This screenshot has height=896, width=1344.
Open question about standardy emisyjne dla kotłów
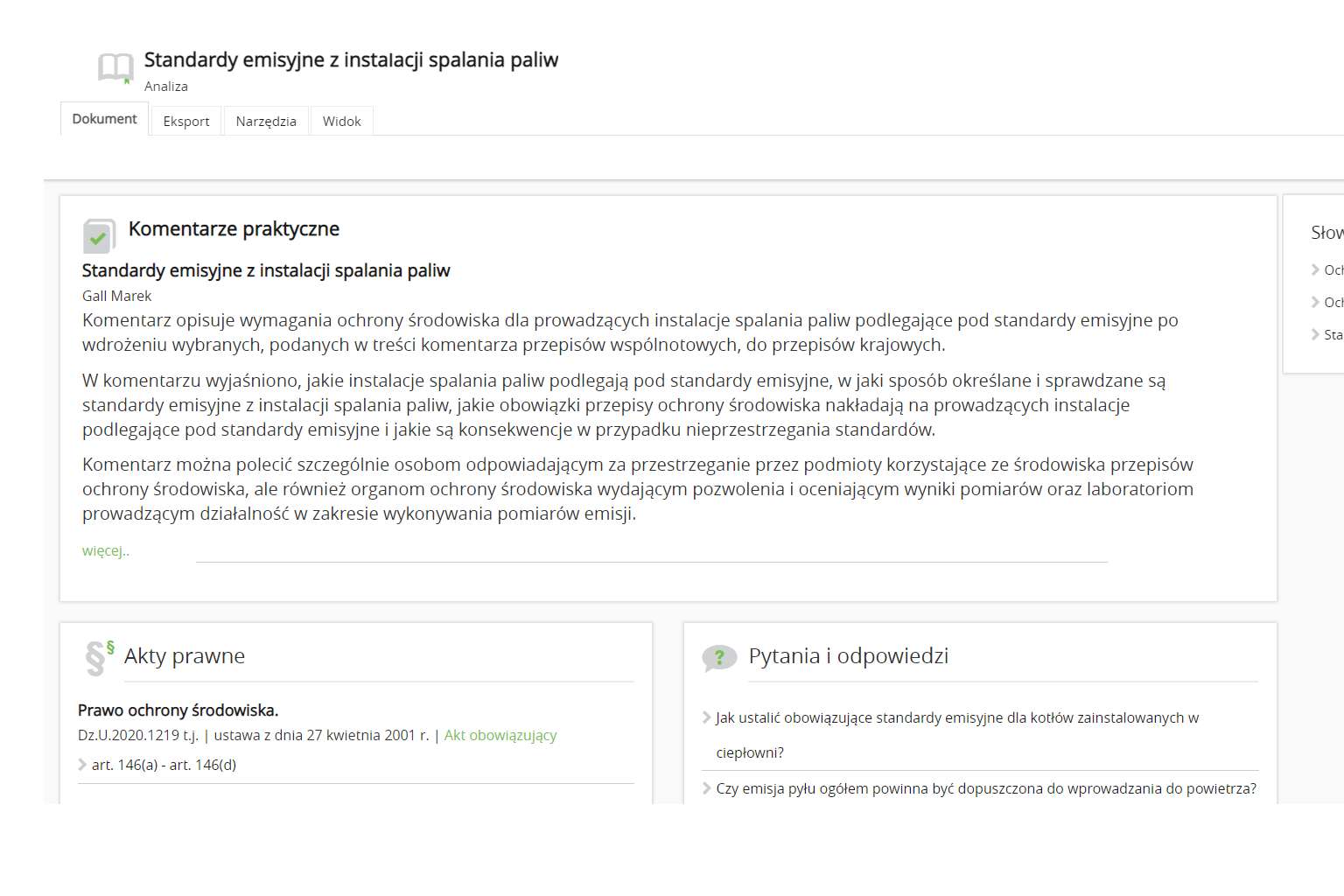[x=957, y=718]
